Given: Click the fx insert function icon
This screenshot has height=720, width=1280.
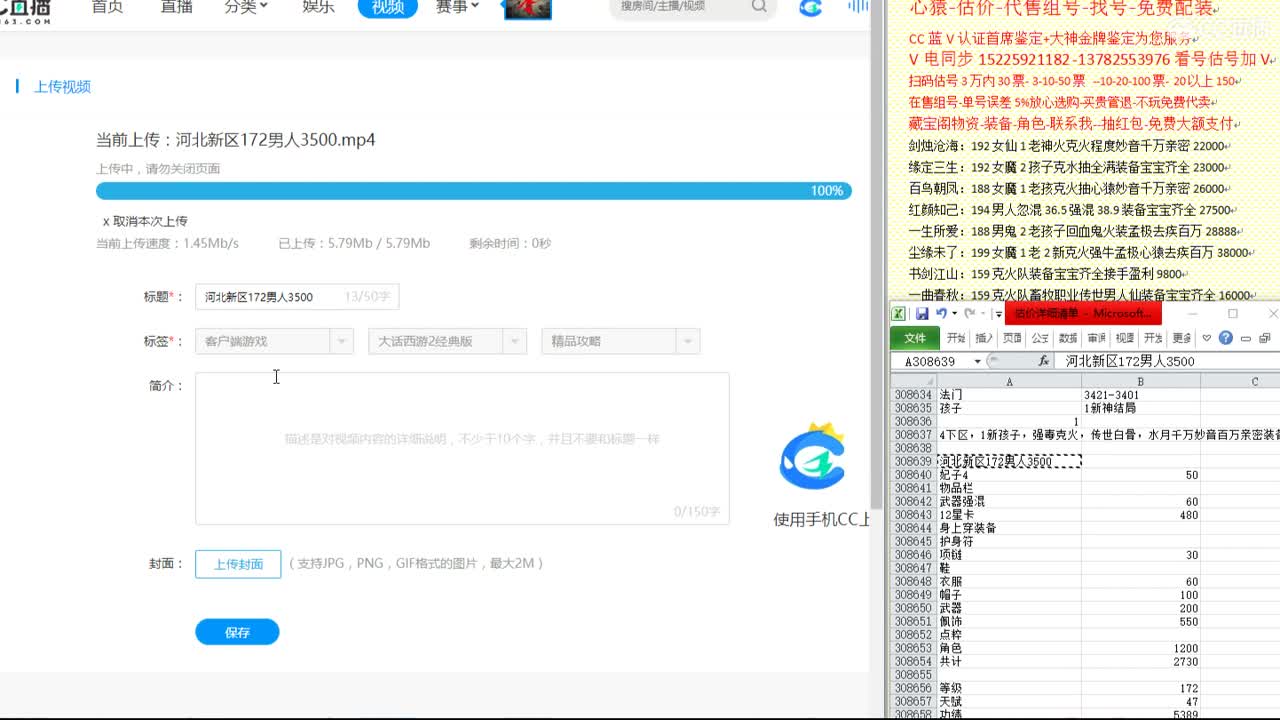Looking at the screenshot, I should (1043, 361).
